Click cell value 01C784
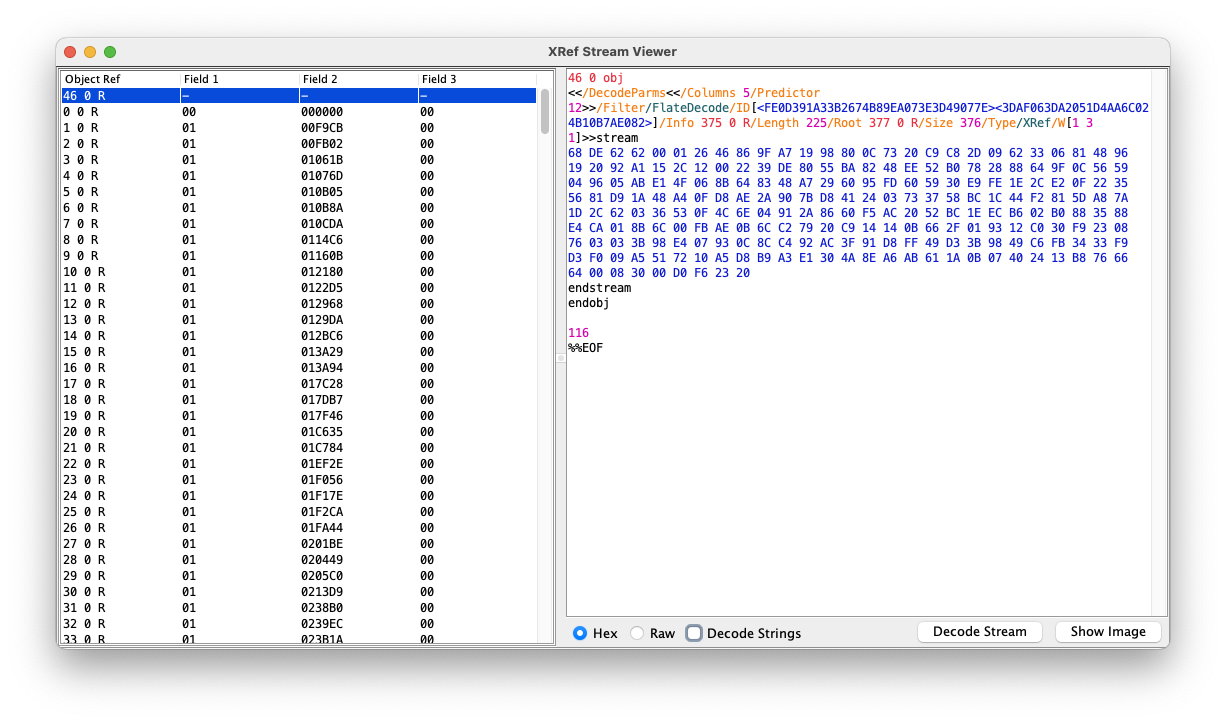 [x=322, y=448]
